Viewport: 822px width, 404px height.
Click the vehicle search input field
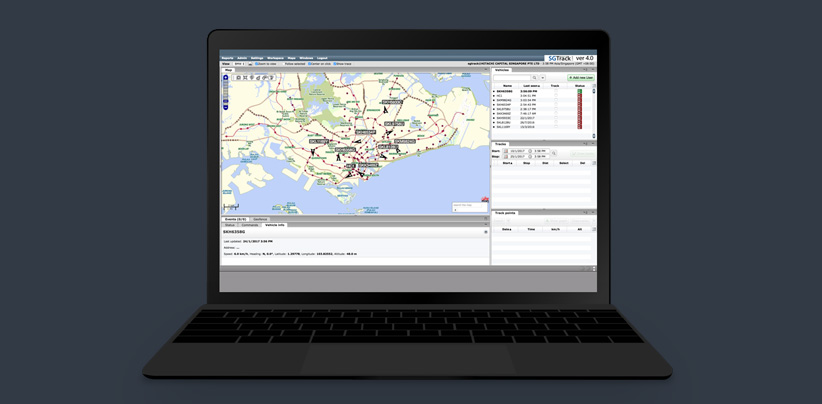tap(512, 77)
